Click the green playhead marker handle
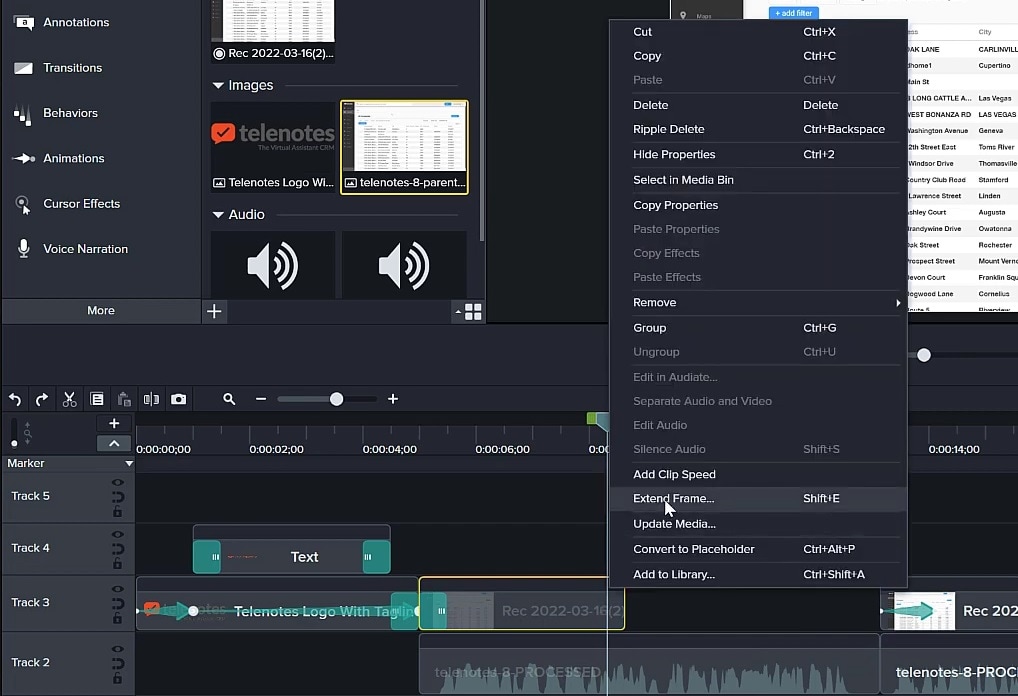This screenshot has width=1018, height=696. click(591, 418)
